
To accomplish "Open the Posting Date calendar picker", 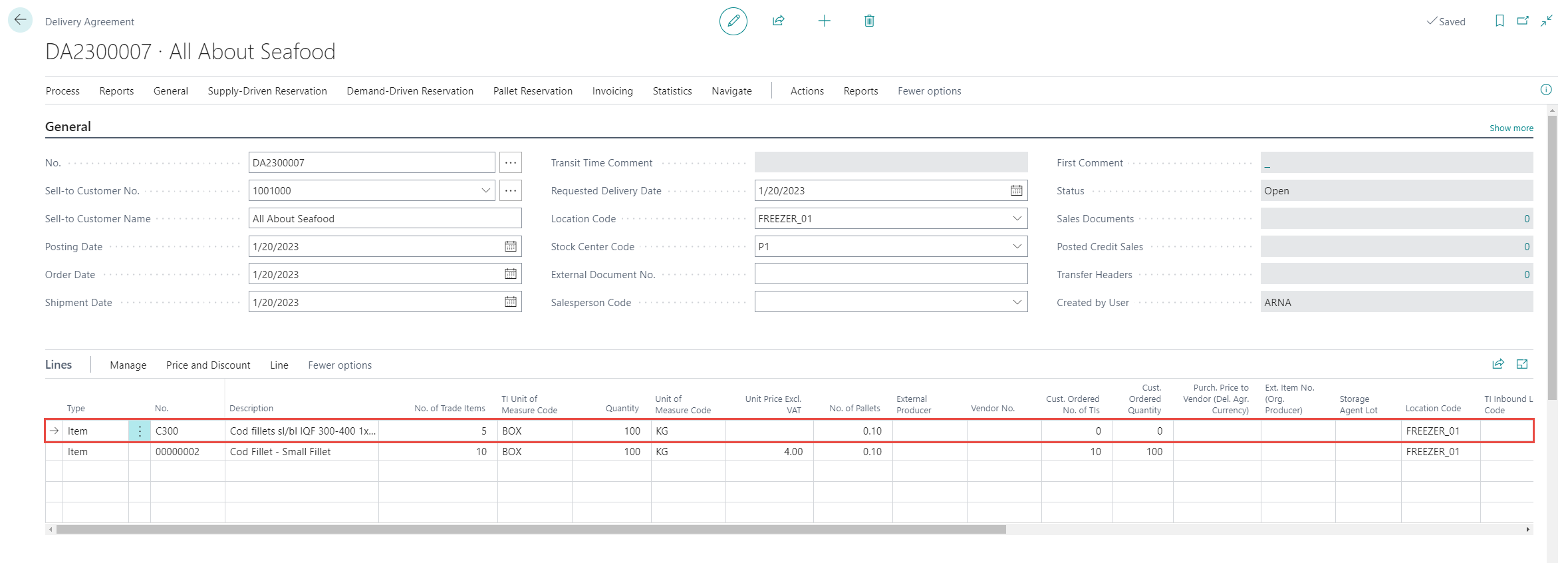I will tap(510, 246).
